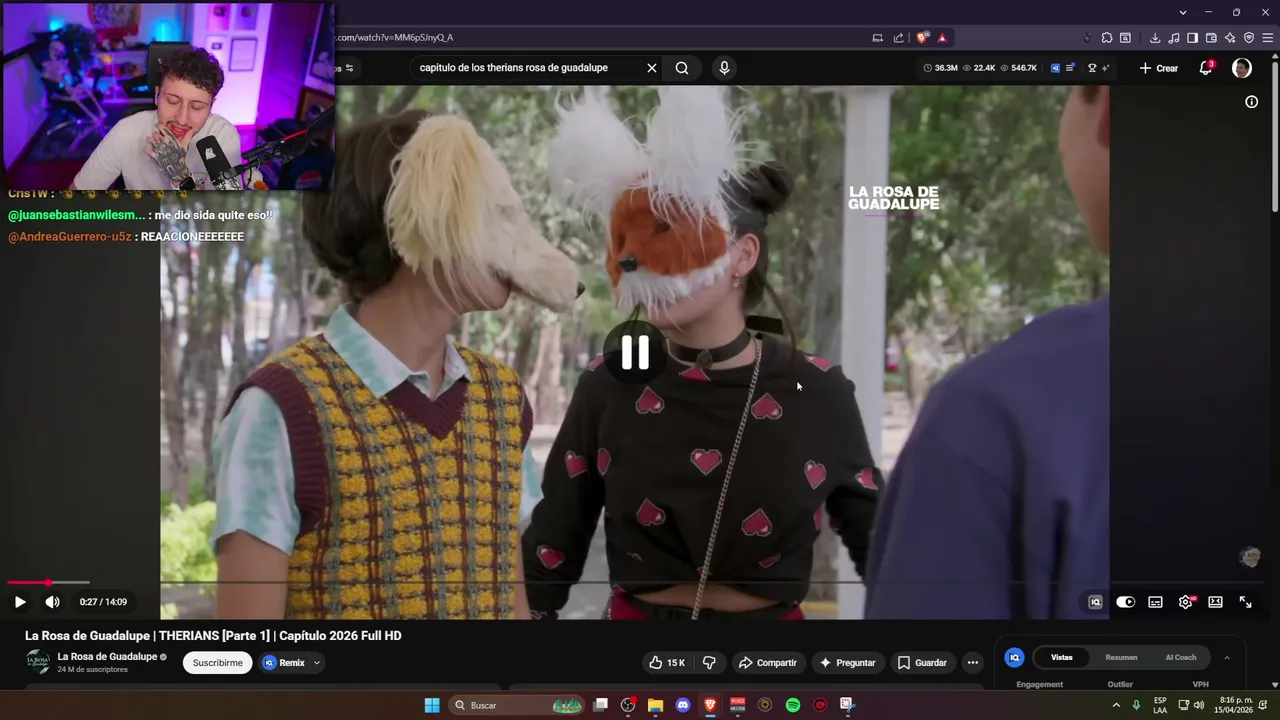
Task: Click the Outlier column label
Action: click(x=1120, y=685)
